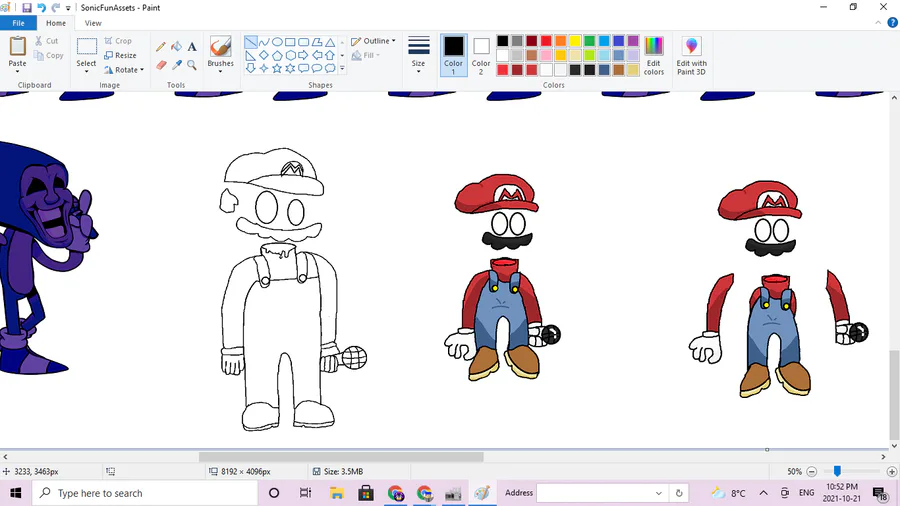Choose the Right arrow shape

pyautogui.click(x=304, y=56)
